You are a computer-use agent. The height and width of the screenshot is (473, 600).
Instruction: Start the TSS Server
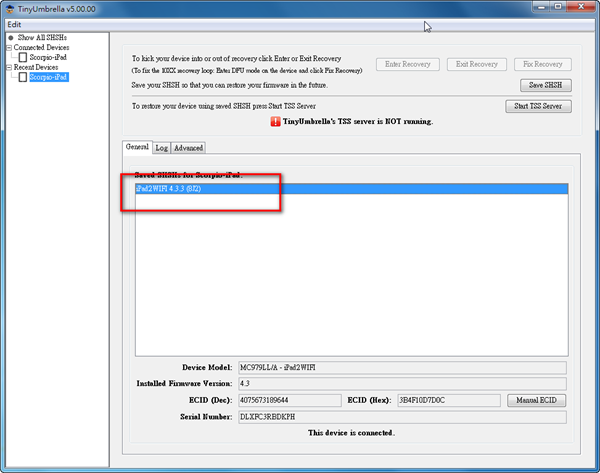pos(538,106)
